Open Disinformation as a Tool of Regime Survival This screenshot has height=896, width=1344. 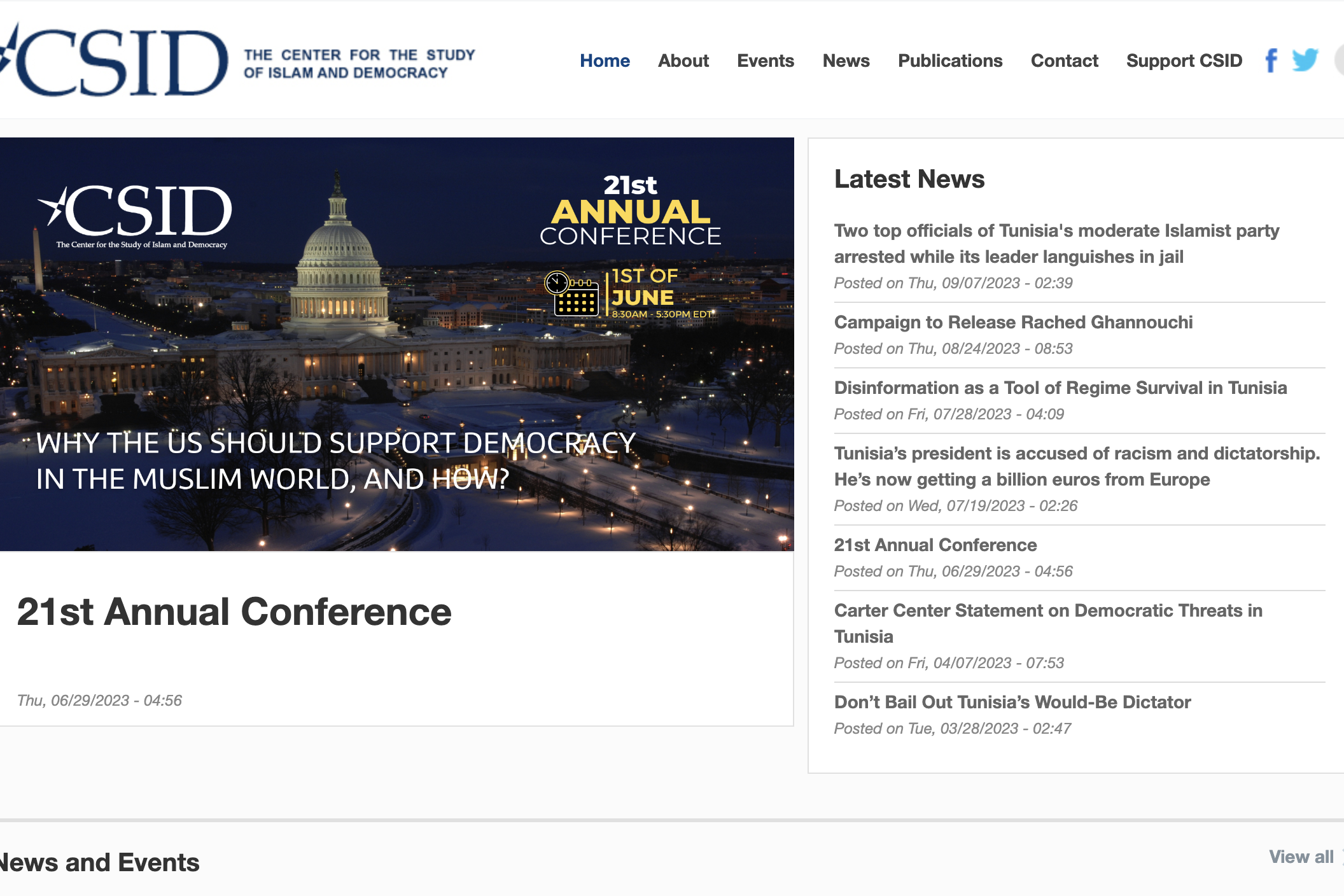point(1060,388)
